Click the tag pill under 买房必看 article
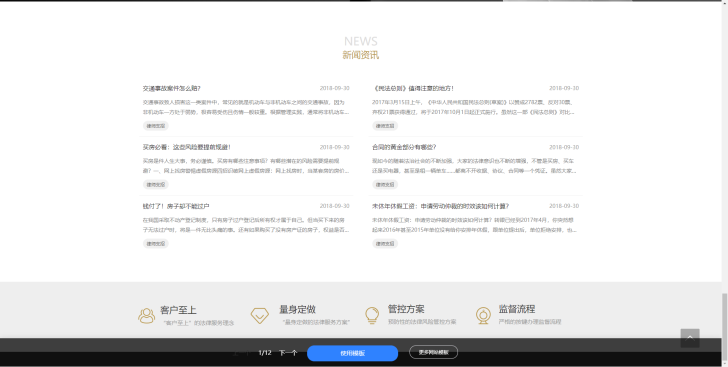Viewport: 728px width, 367px height. coord(156,184)
